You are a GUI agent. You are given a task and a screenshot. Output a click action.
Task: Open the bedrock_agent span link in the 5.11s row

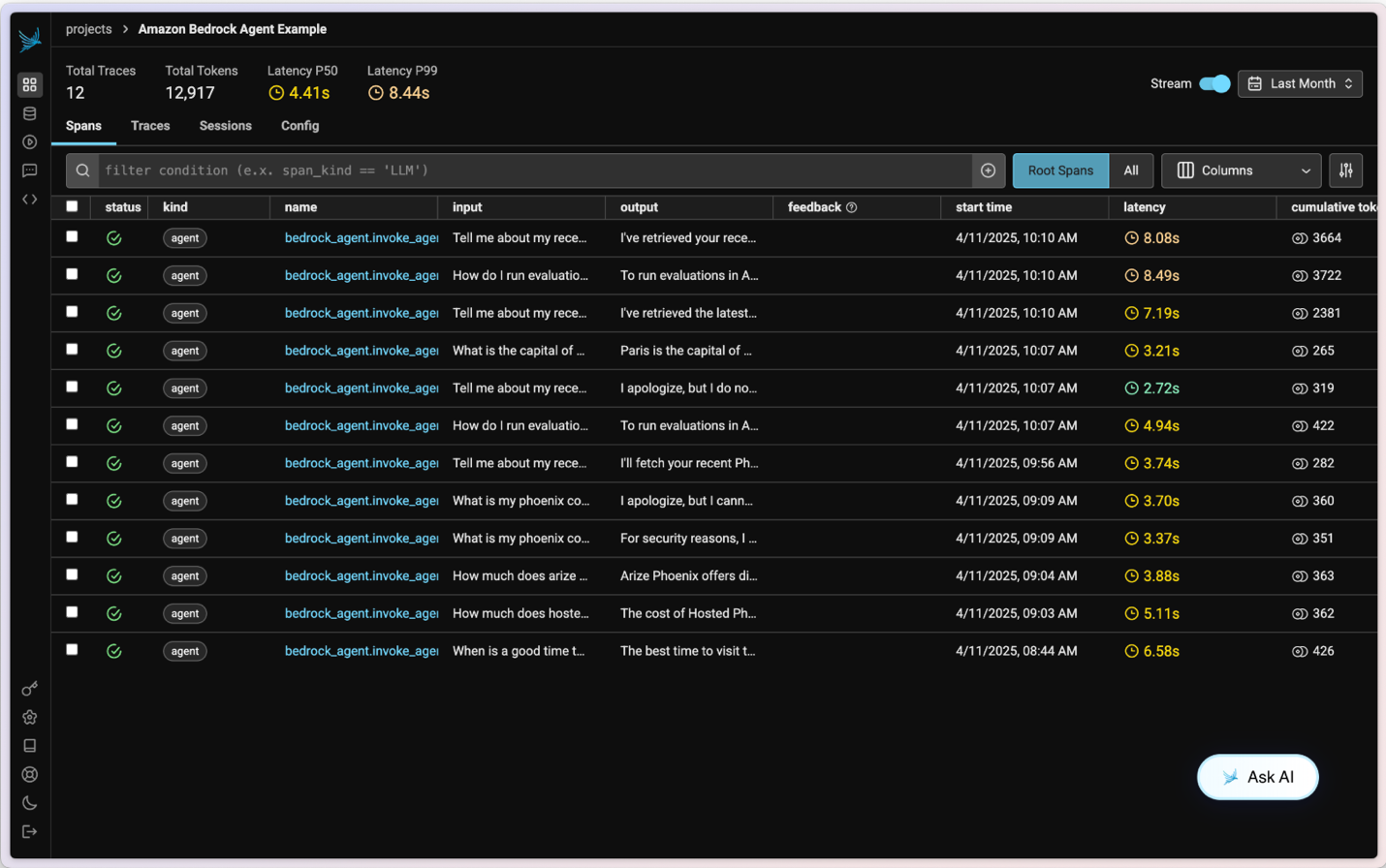(362, 613)
